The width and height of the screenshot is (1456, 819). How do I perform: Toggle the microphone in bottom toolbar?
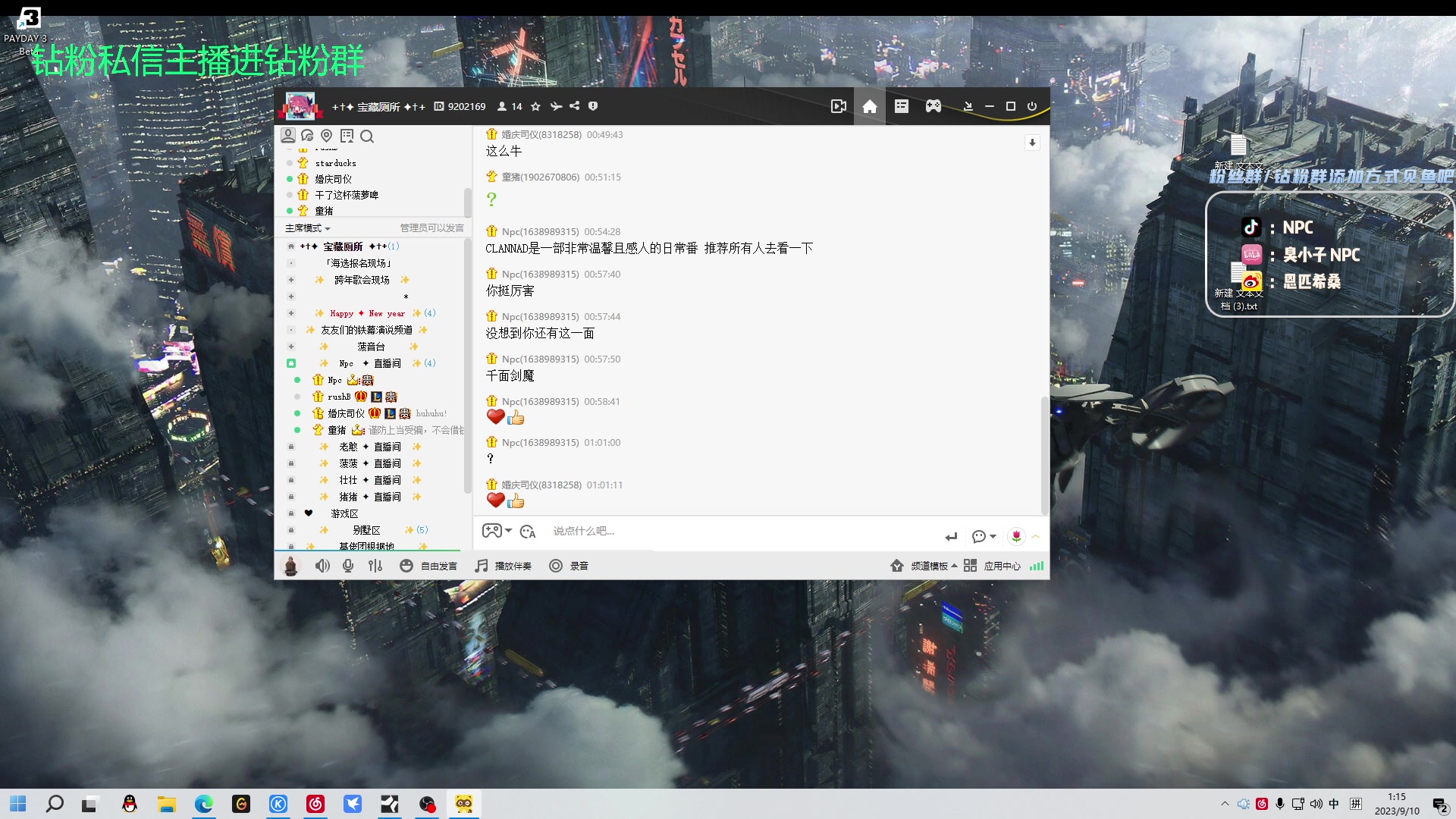click(348, 566)
